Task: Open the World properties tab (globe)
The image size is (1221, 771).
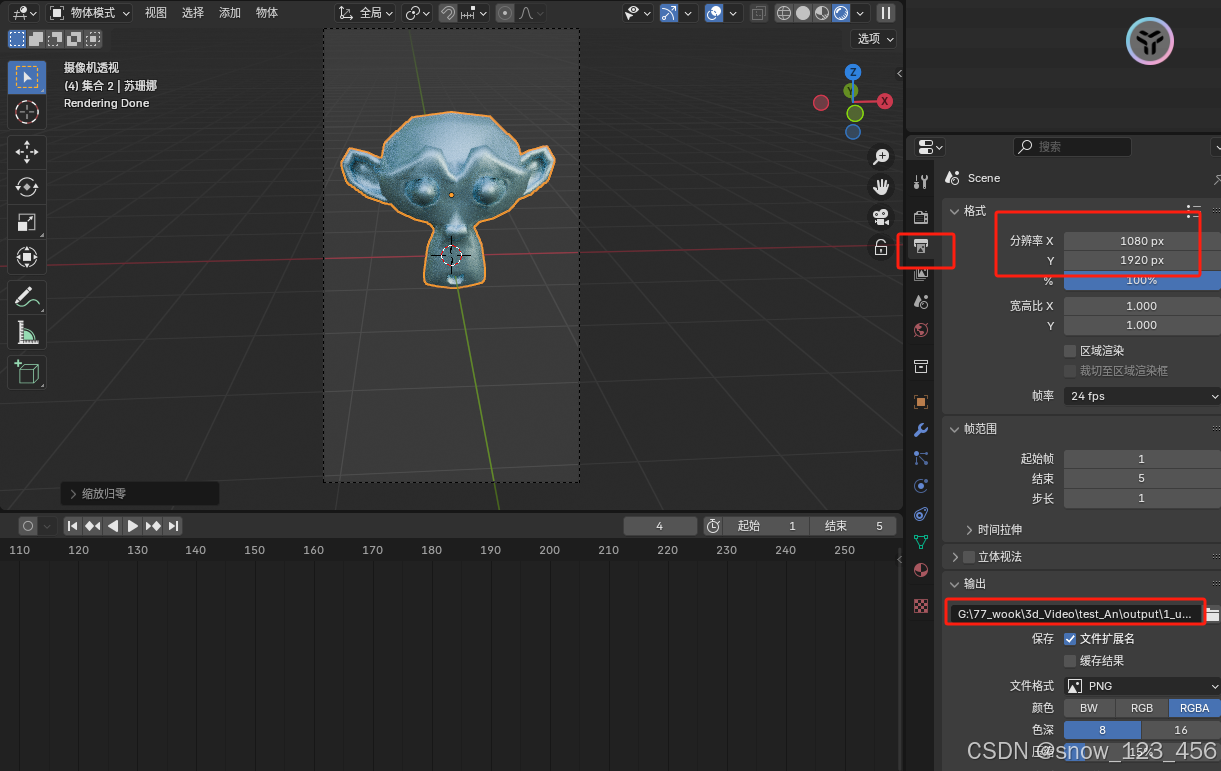Action: point(921,329)
